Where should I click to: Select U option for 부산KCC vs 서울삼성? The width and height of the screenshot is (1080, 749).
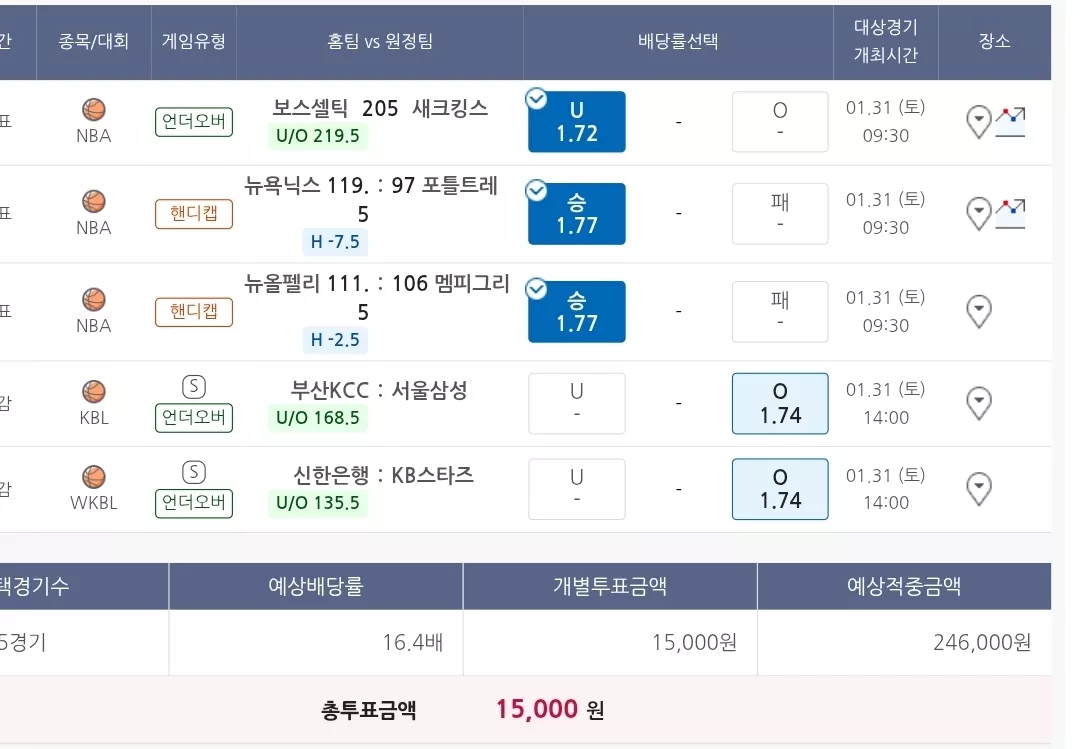[x=577, y=403]
